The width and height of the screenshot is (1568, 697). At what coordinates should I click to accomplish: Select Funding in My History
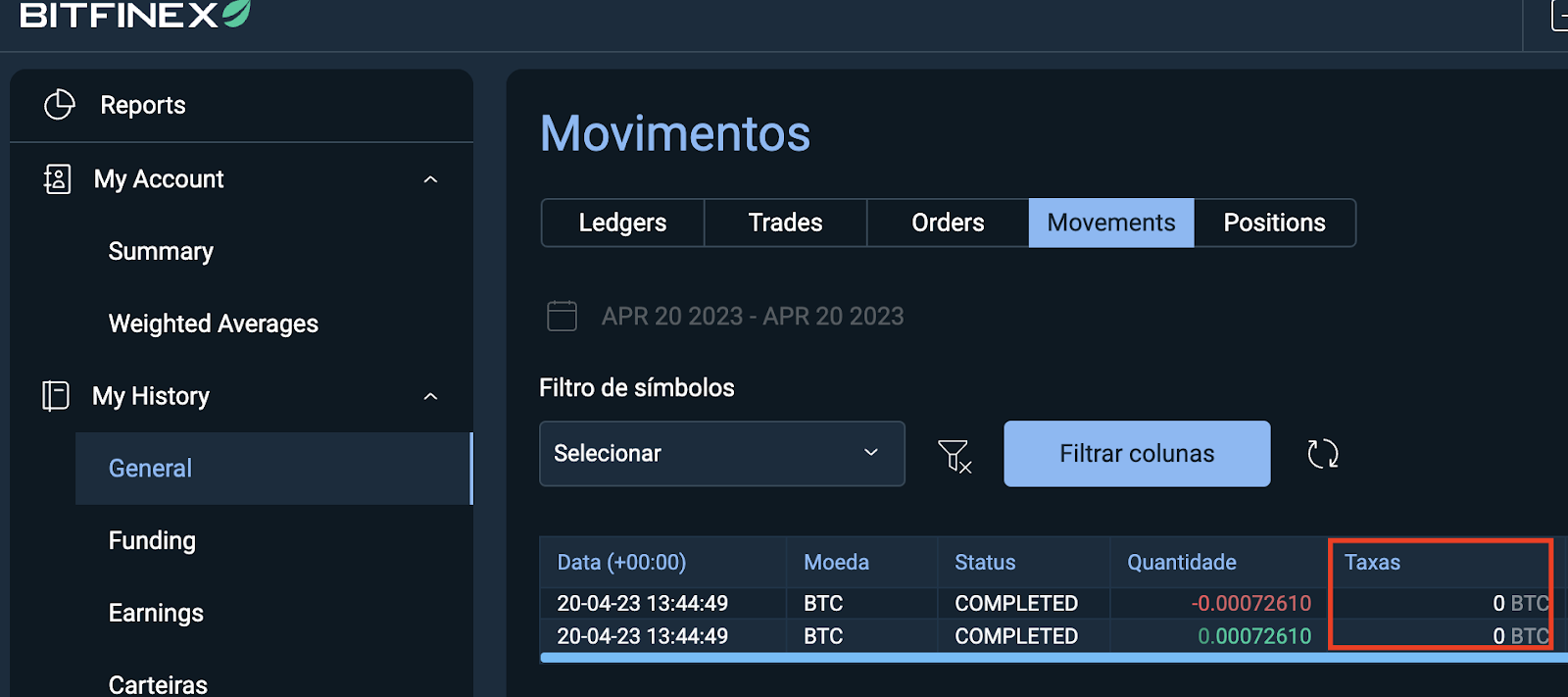point(152,541)
